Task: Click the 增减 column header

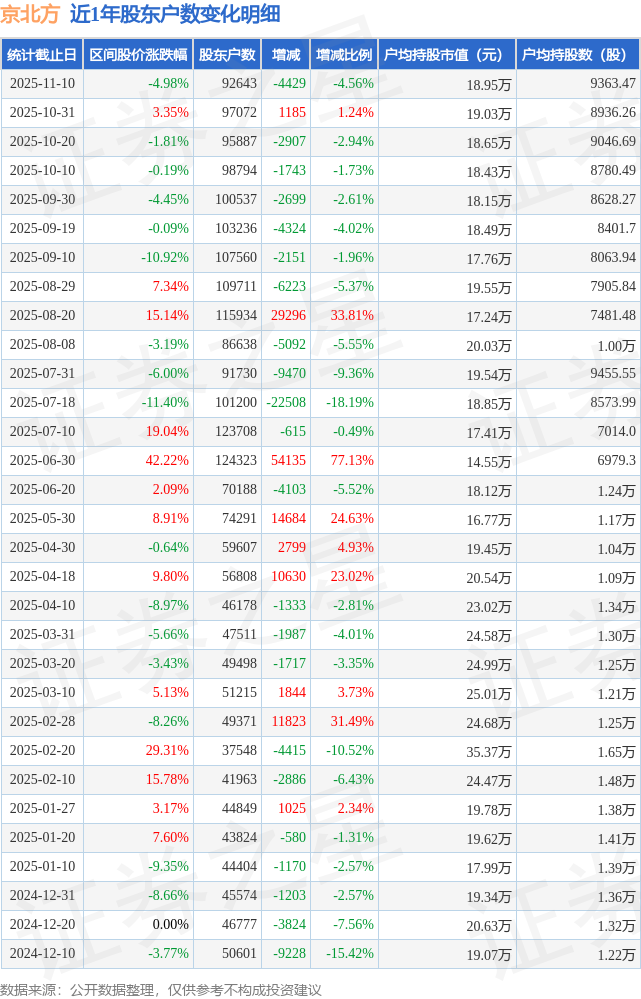Action: click(285, 55)
